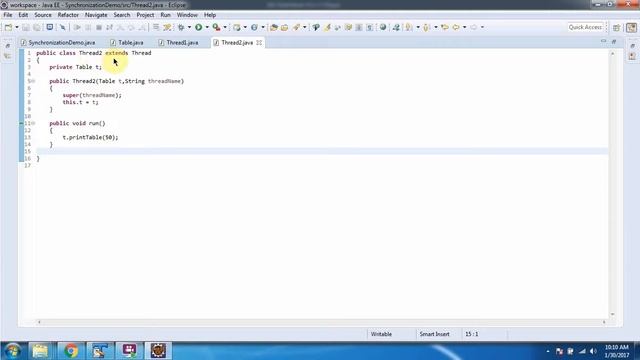This screenshot has width=640, height=360.
Task: Expand the Run dropdown arrow
Action: click(207, 27)
